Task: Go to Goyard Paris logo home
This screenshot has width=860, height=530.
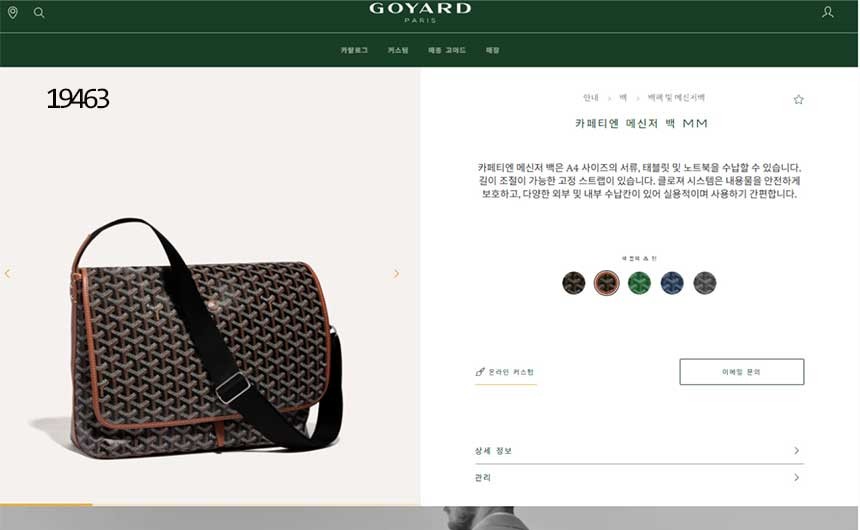Action: coord(420,12)
